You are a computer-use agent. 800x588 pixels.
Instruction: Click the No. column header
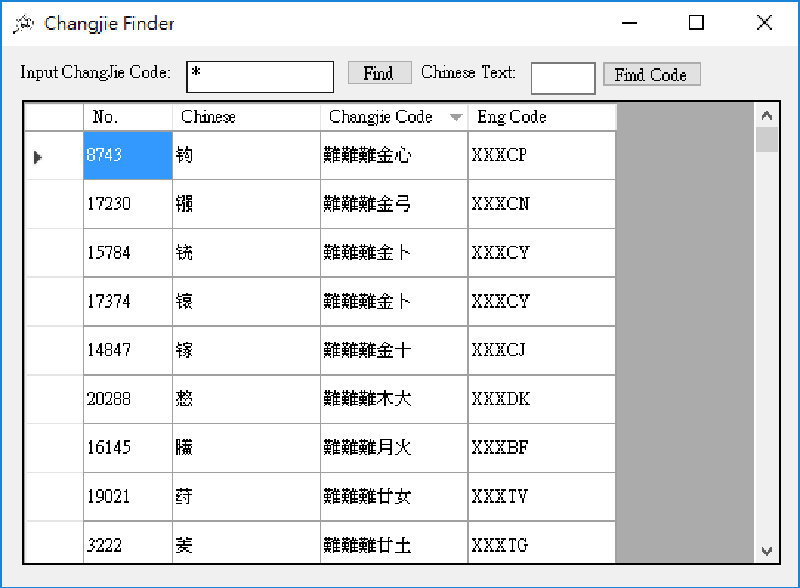coord(127,117)
